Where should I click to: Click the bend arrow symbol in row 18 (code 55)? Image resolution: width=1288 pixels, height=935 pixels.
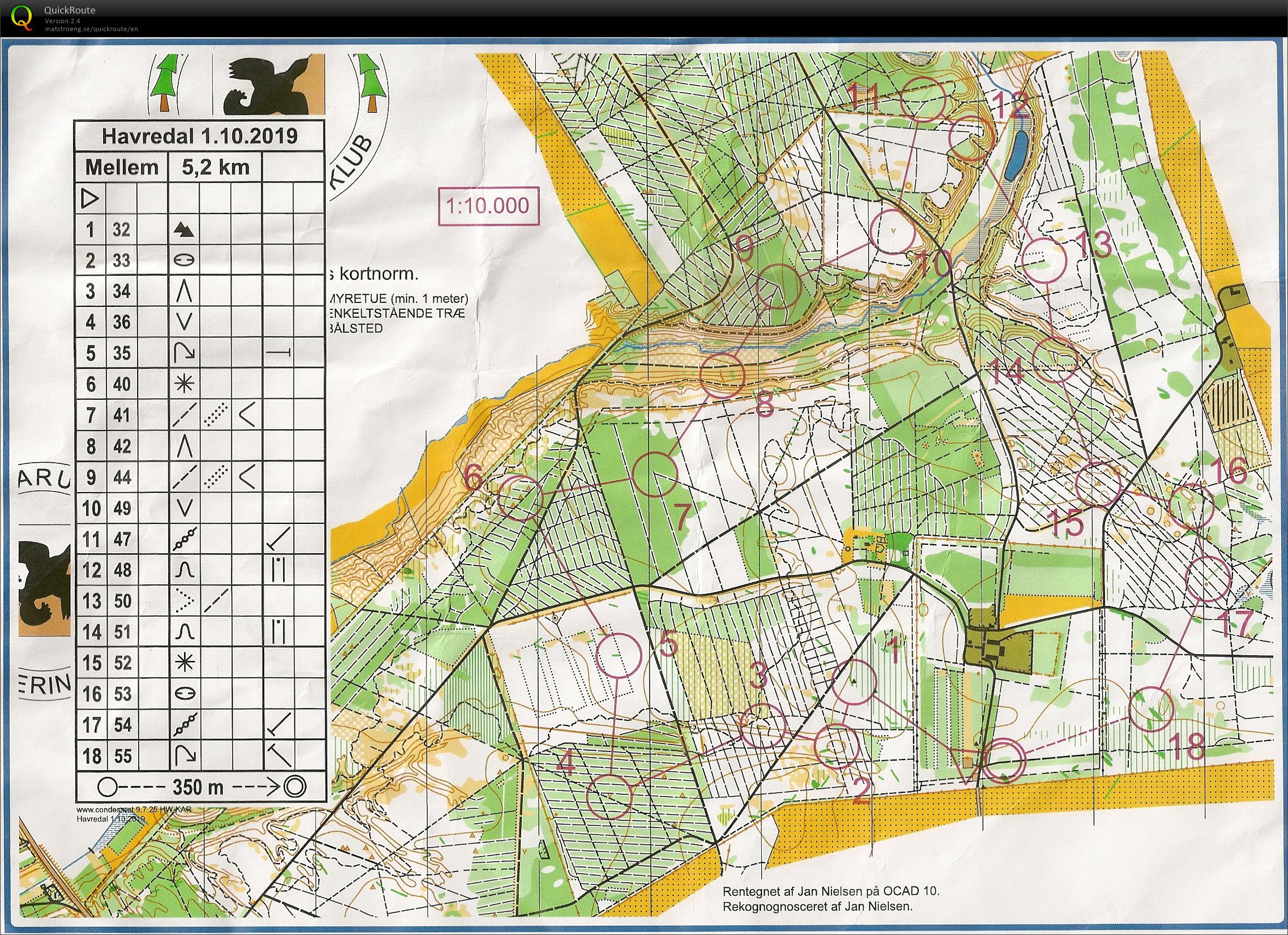click(185, 755)
